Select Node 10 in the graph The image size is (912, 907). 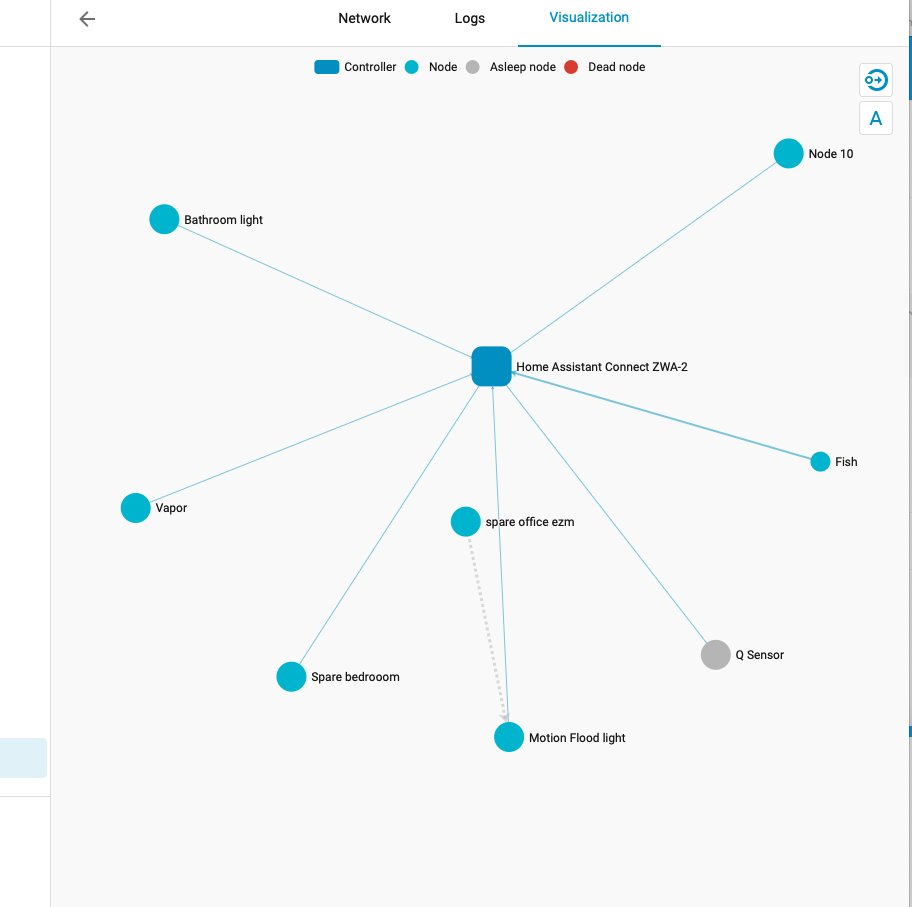pos(788,153)
